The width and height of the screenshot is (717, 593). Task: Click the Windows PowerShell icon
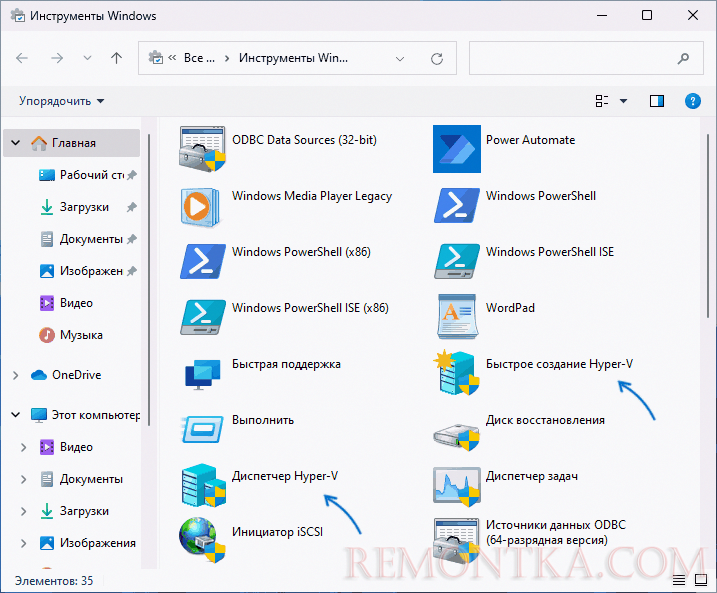[x=457, y=205]
